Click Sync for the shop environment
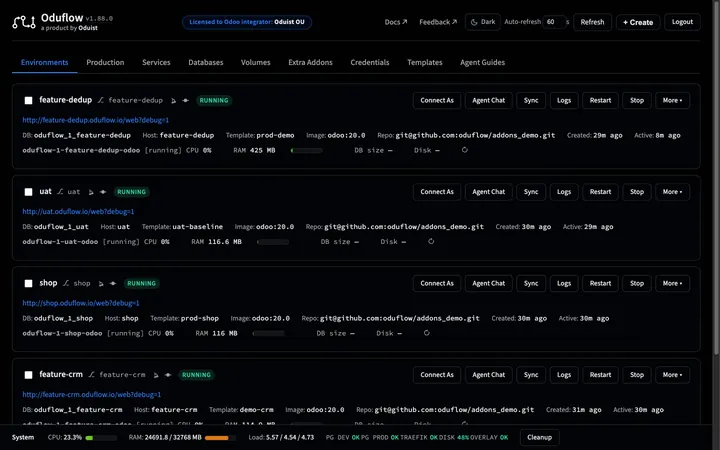 [531, 283]
